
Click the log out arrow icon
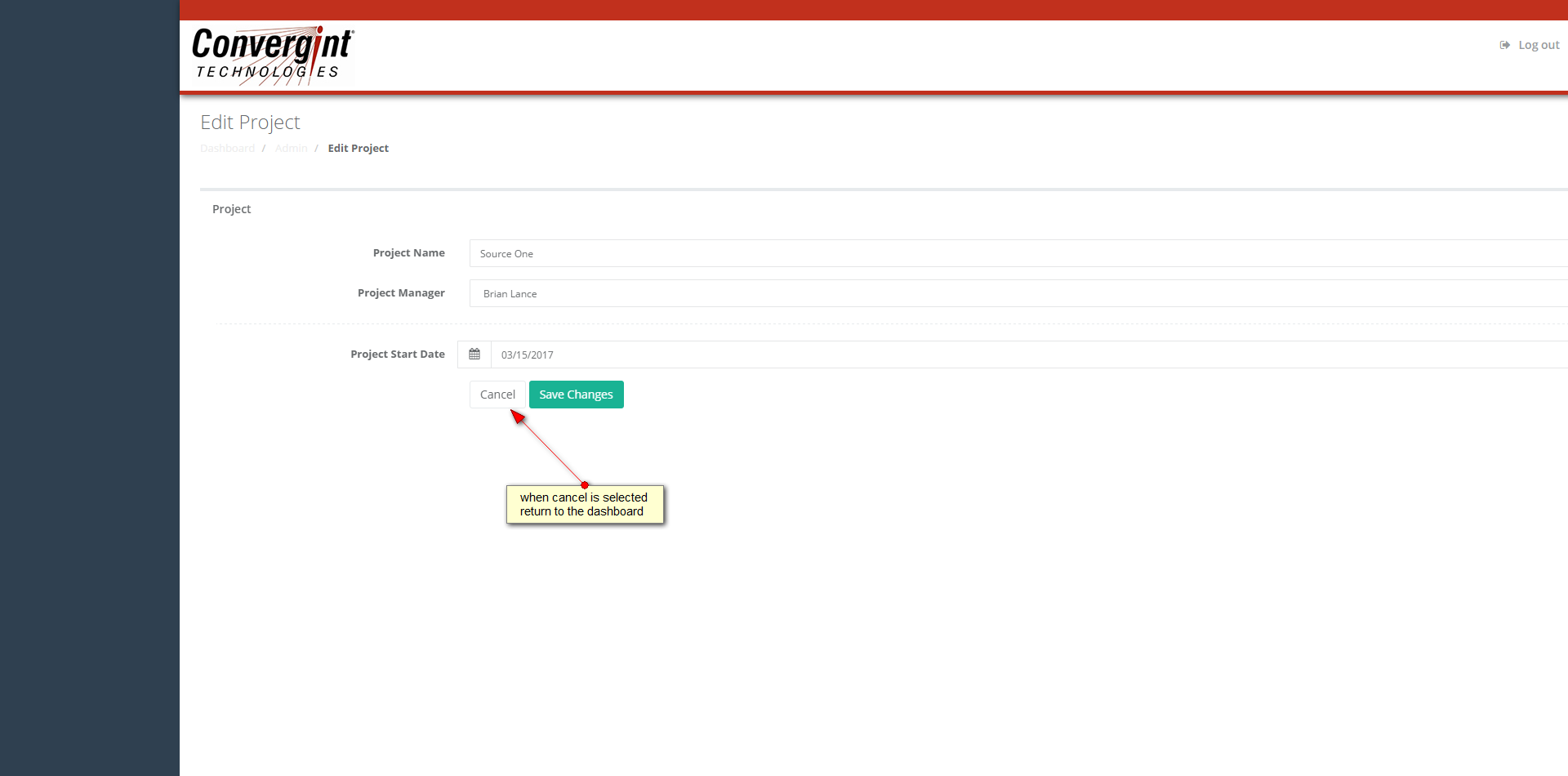pos(1504,45)
